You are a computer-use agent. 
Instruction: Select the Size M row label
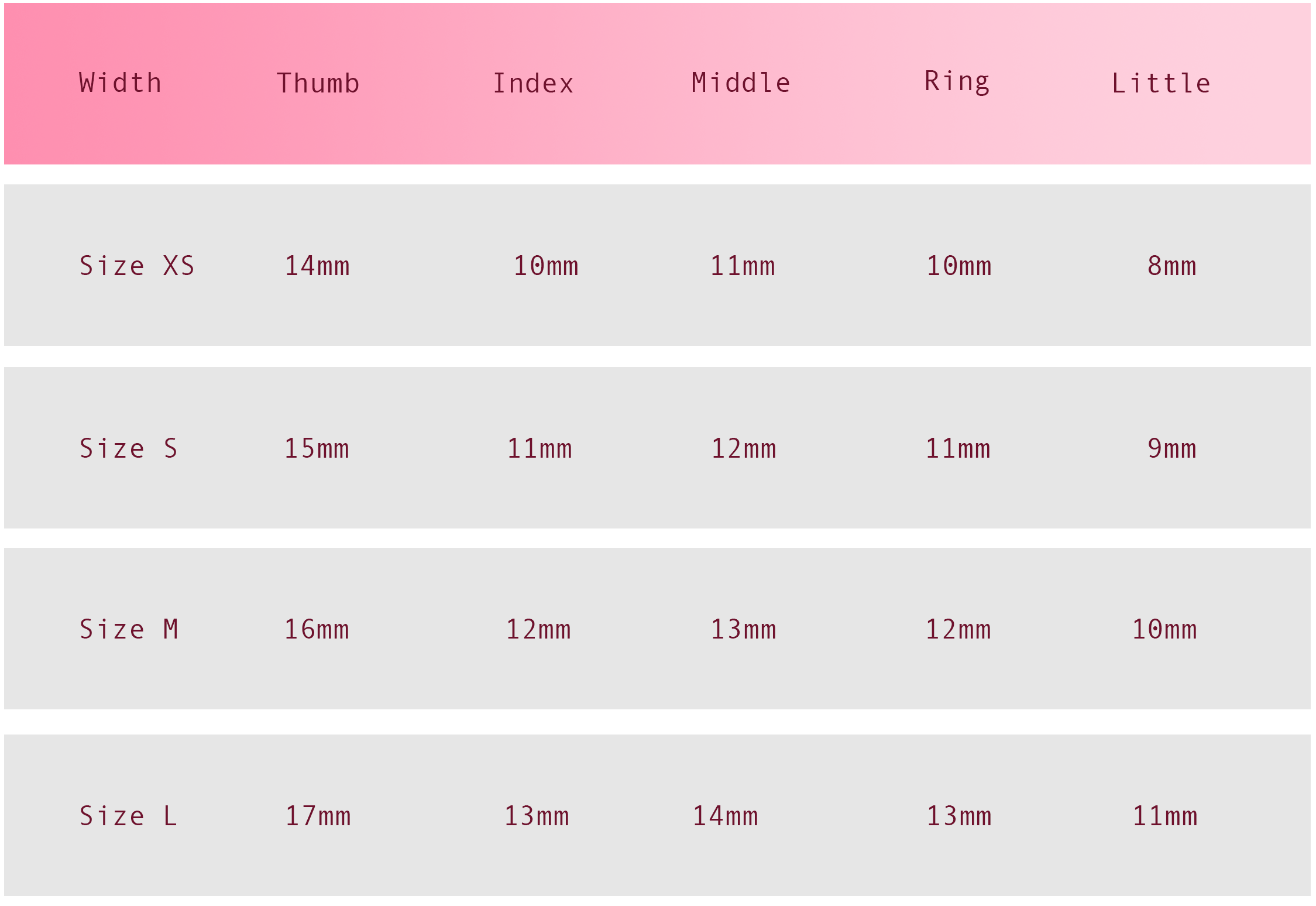click(x=129, y=630)
